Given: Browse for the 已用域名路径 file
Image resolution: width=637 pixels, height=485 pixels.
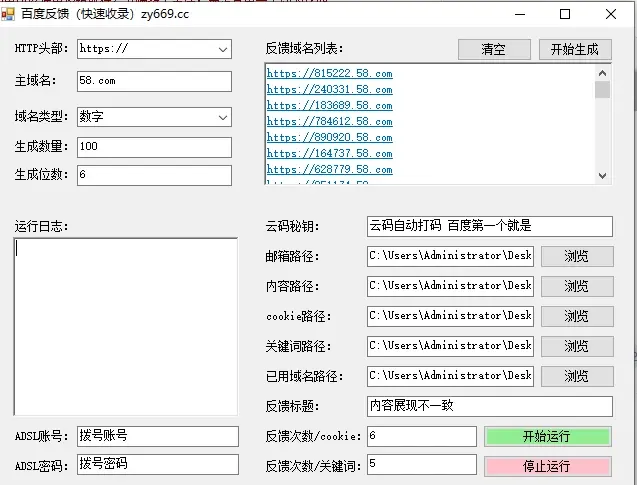Looking at the screenshot, I should coord(576,376).
